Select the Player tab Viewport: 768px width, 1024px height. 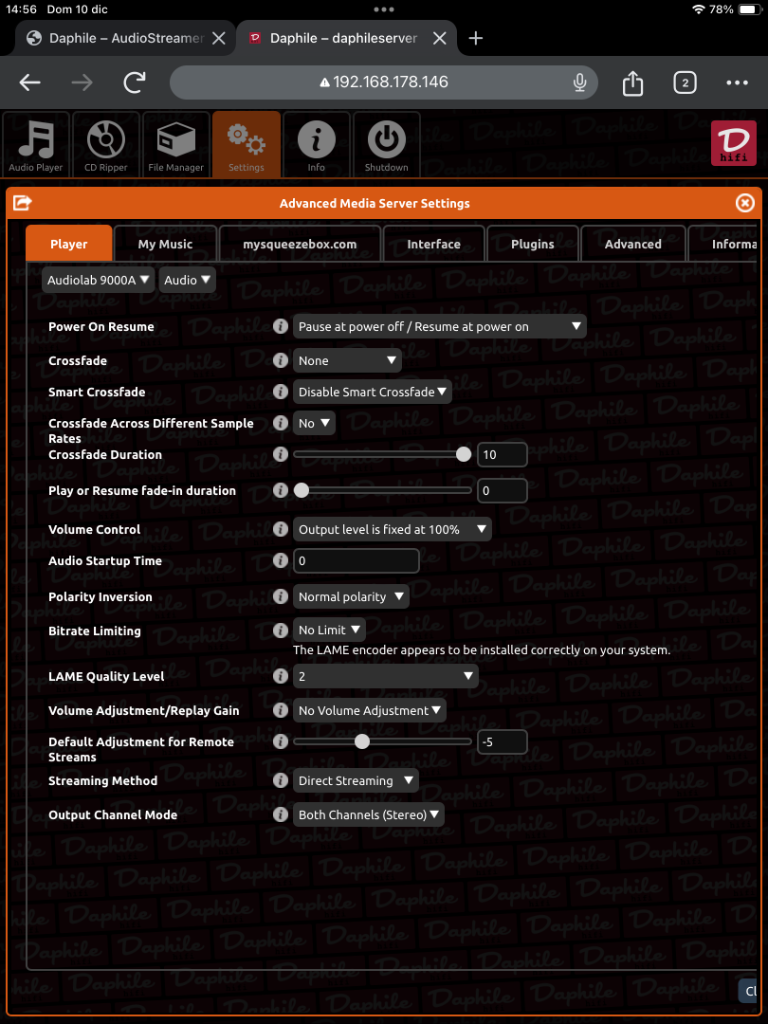click(69, 244)
